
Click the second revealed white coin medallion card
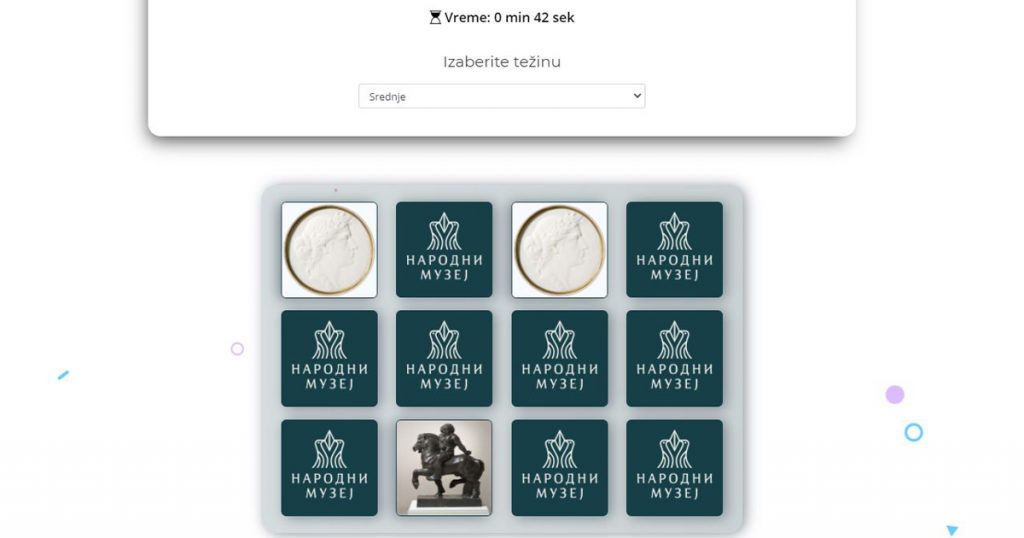pos(560,249)
